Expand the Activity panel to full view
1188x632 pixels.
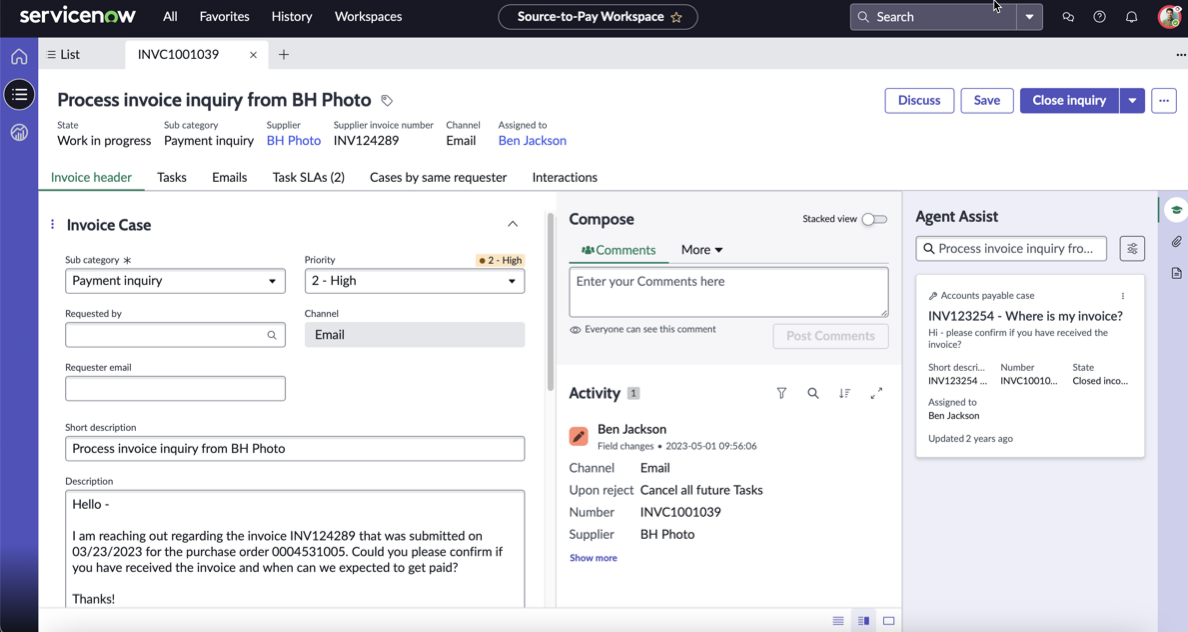pos(877,393)
